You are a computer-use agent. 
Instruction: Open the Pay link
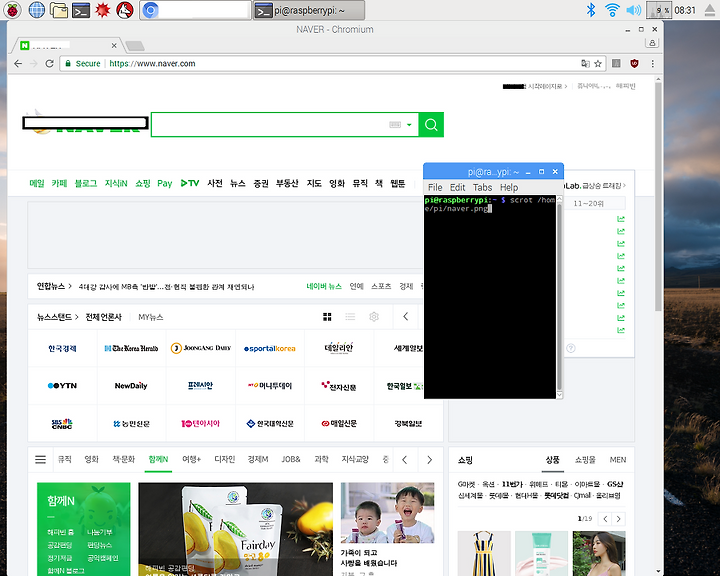[x=164, y=183]
